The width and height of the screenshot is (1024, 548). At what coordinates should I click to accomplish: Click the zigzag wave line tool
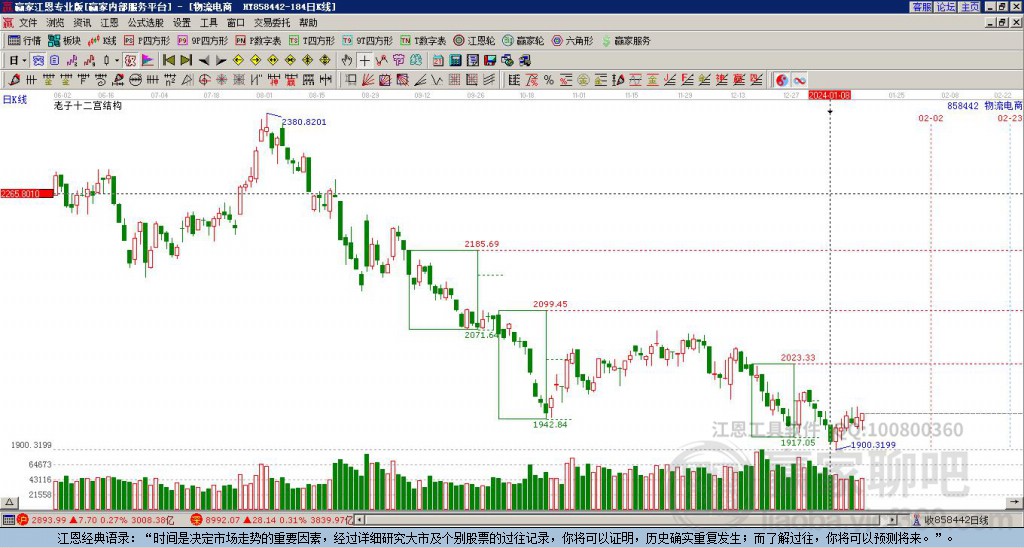437,80
